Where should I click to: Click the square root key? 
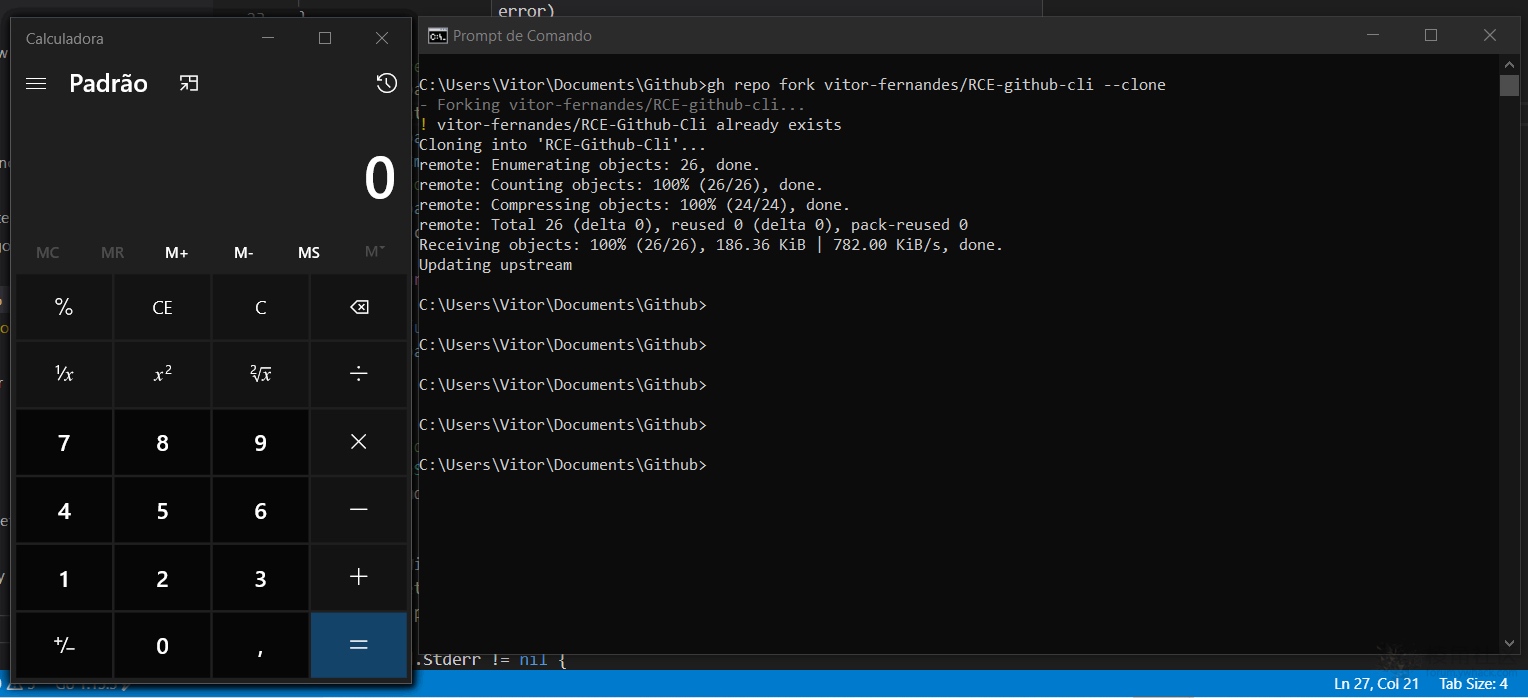point(260,374)
